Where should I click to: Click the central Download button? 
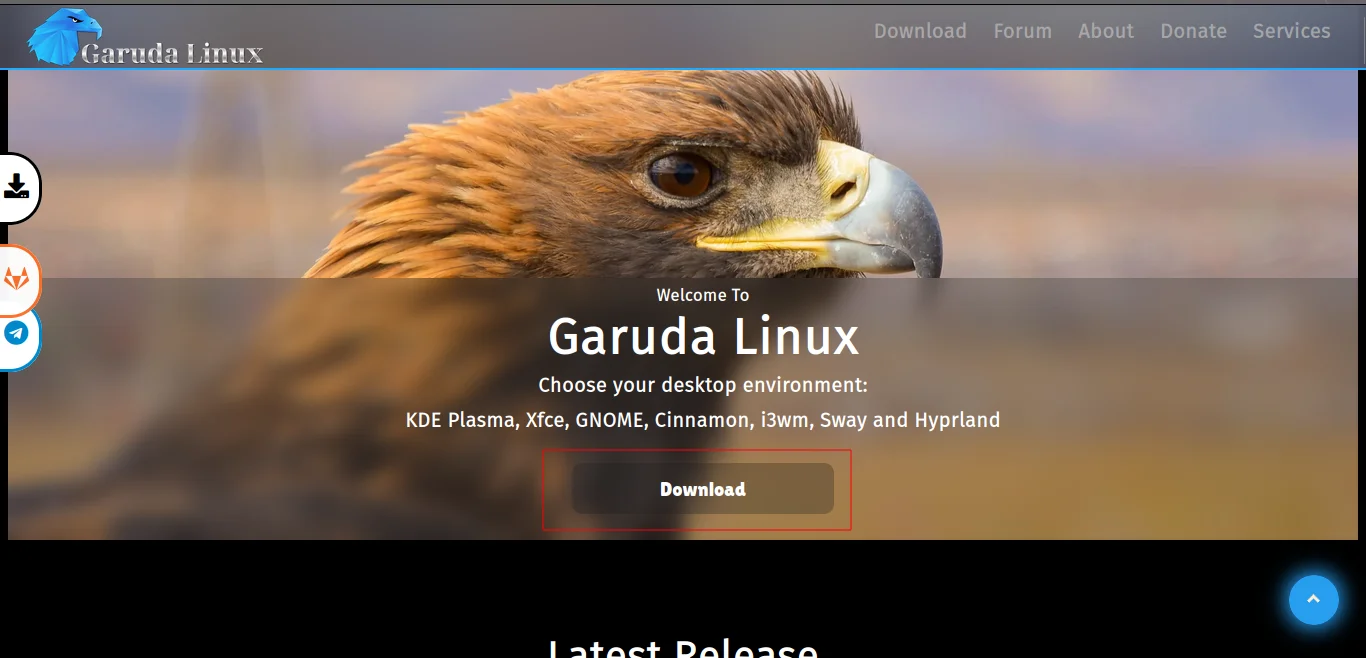coord(702,489)
